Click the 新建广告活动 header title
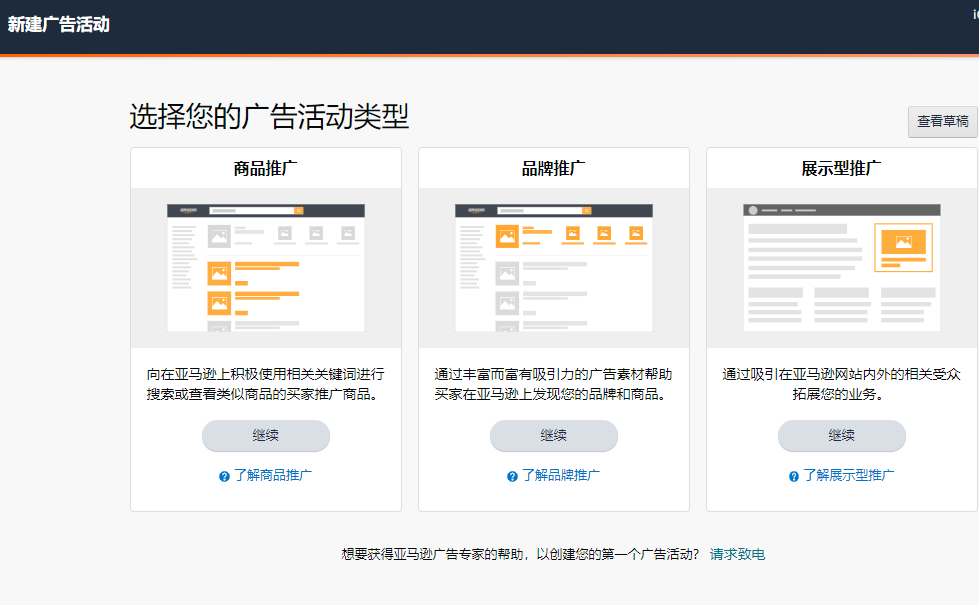Viewport: 979px width, 605px height. coord(59,25)
